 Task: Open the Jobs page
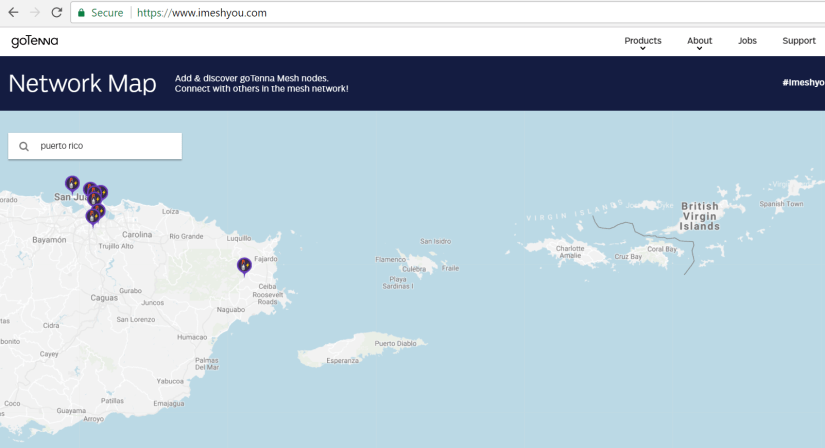click(747, 41)
